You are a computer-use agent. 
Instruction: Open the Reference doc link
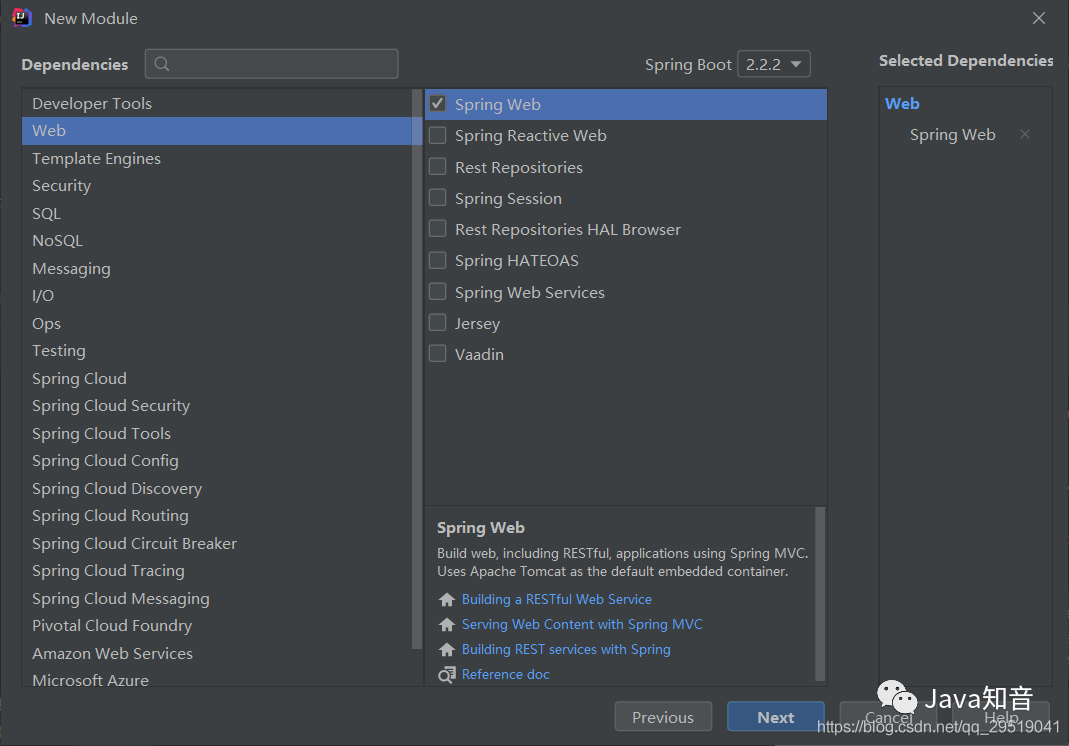tap(505, 674)
